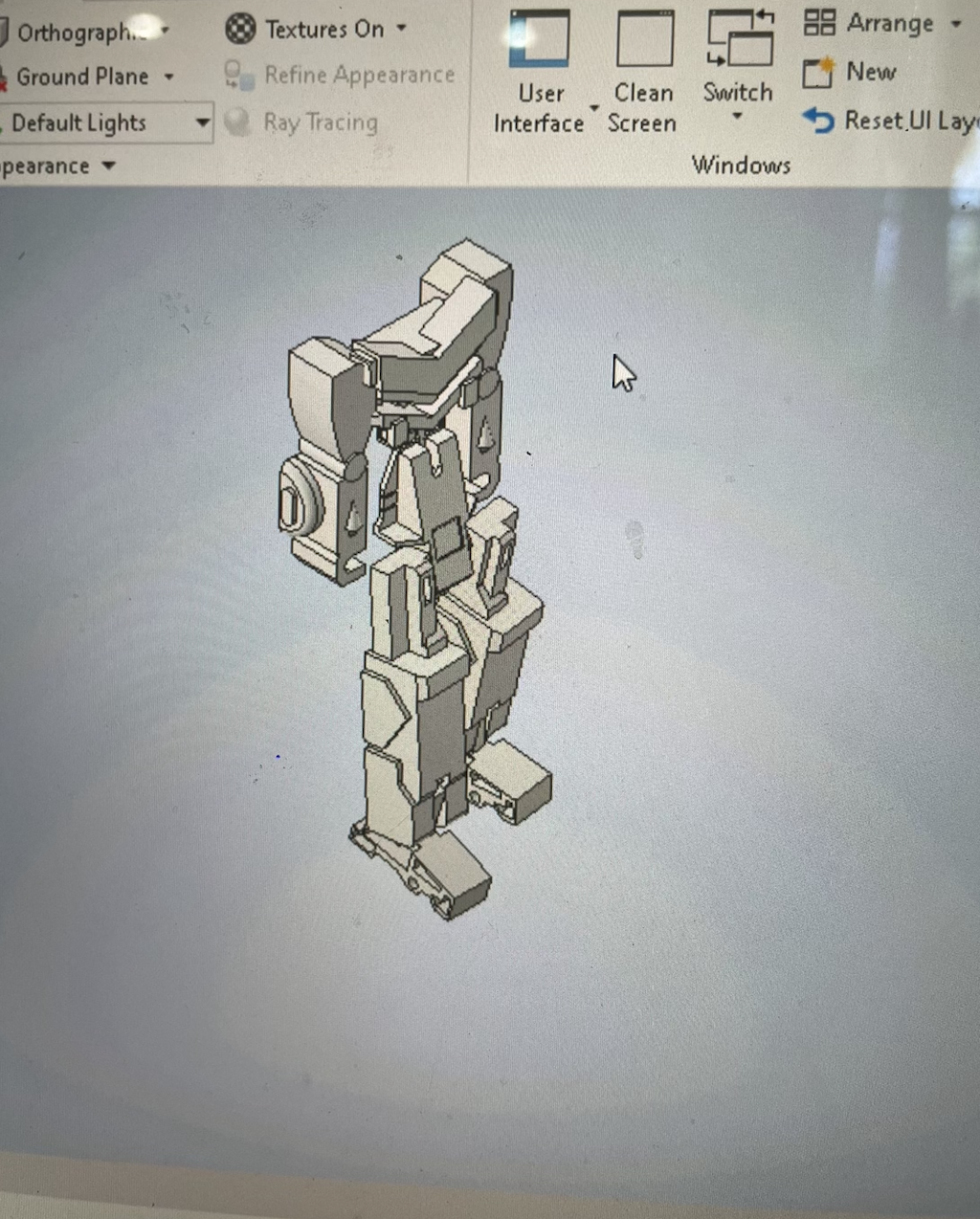Viewport: 980px width, 1219px height.
Task: Open the Default Lights dropdown
Action: click(202, 122)
